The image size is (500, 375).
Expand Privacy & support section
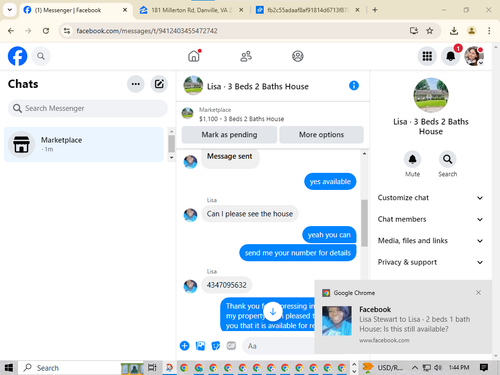(430, 262)
